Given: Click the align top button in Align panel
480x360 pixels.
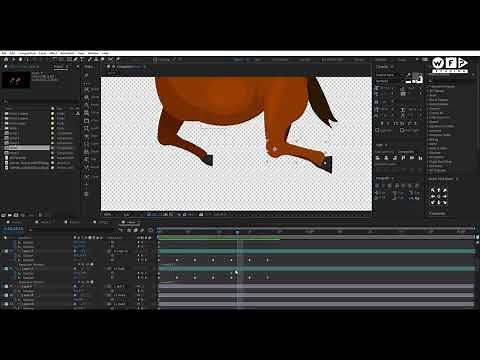Looking at the screenshot, I should pyautogui.click(x=404, y=158).
